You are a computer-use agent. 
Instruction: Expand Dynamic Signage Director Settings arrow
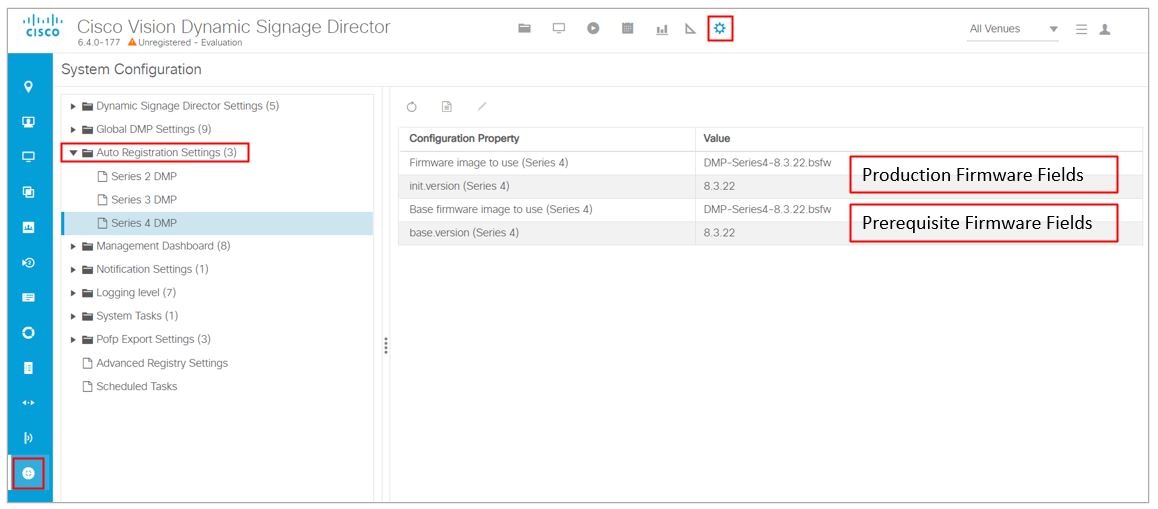coord(73,106)
